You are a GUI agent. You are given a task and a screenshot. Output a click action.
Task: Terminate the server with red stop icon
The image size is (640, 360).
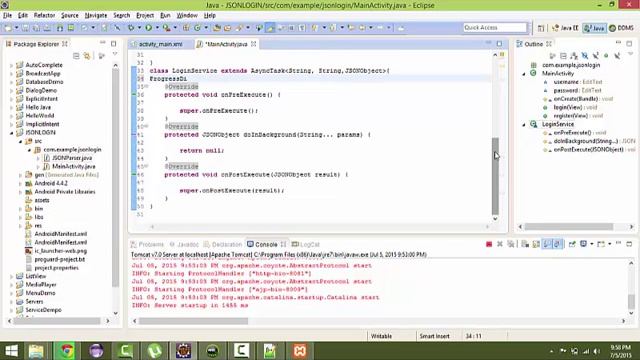(x=489, y=244)
